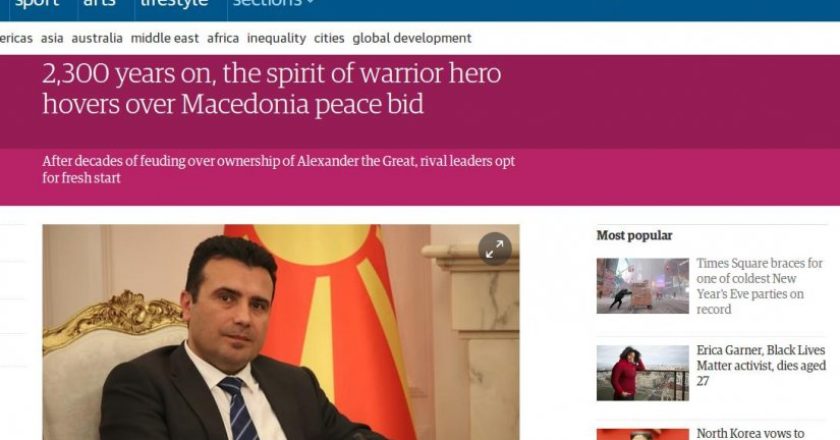This screenshot has width=840, height=440.
Task: Click the Most popular heading
Action: [634, 235]
